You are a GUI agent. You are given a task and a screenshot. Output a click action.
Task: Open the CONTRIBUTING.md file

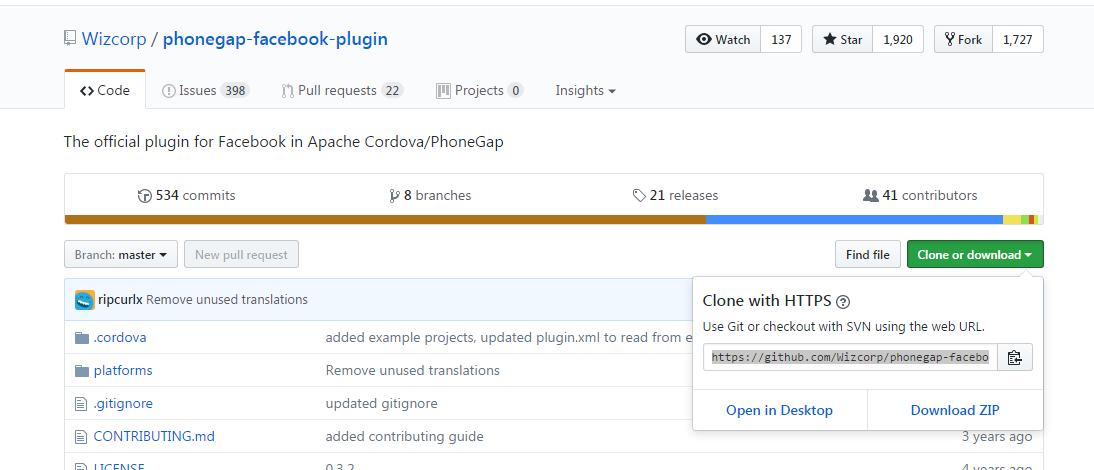click(x=154, y=437)
